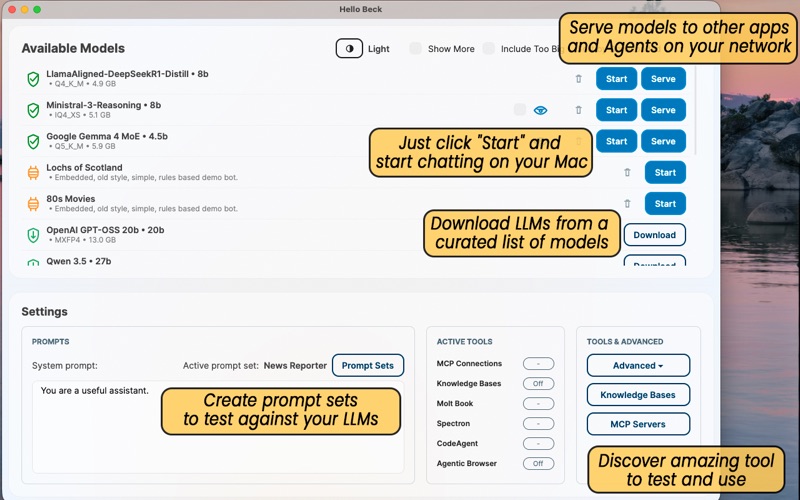
Task: Select the Ministral-3-Reasoning 8b model name
Action: 104,105
